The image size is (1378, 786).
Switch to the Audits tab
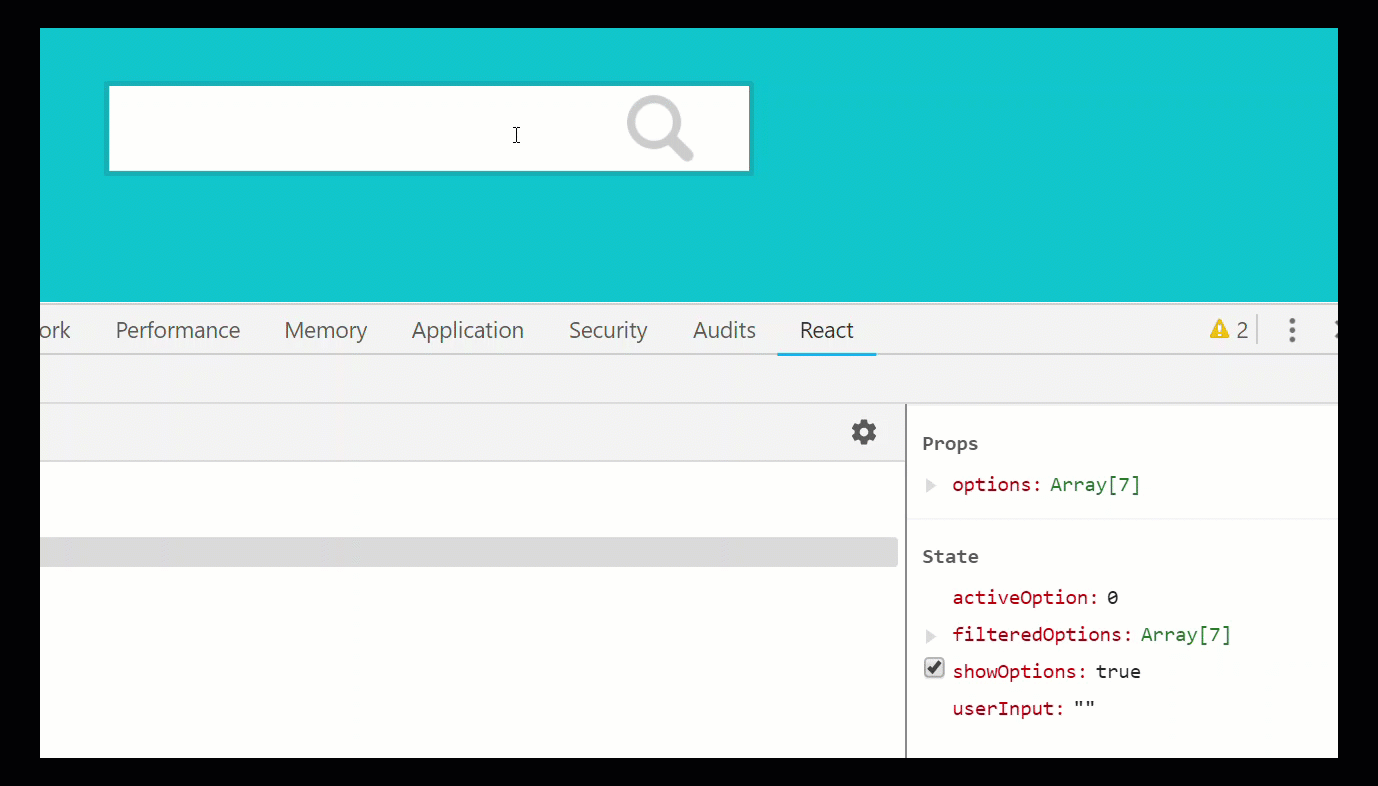coord(725,330)
